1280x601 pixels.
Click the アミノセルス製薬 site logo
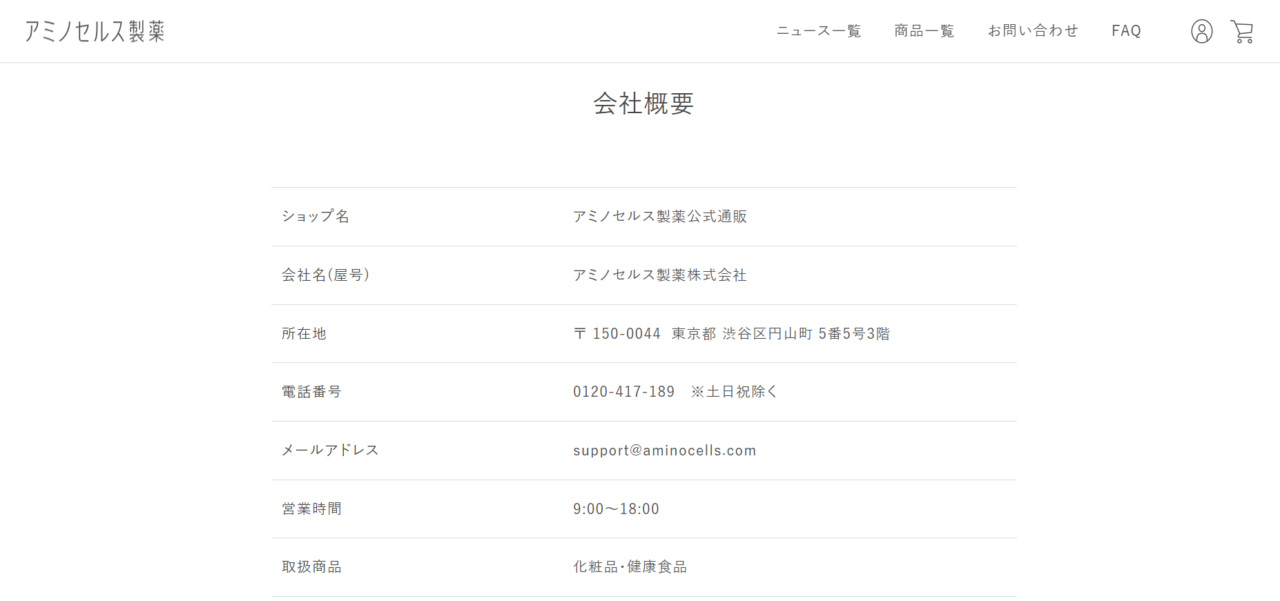point(95,31)
